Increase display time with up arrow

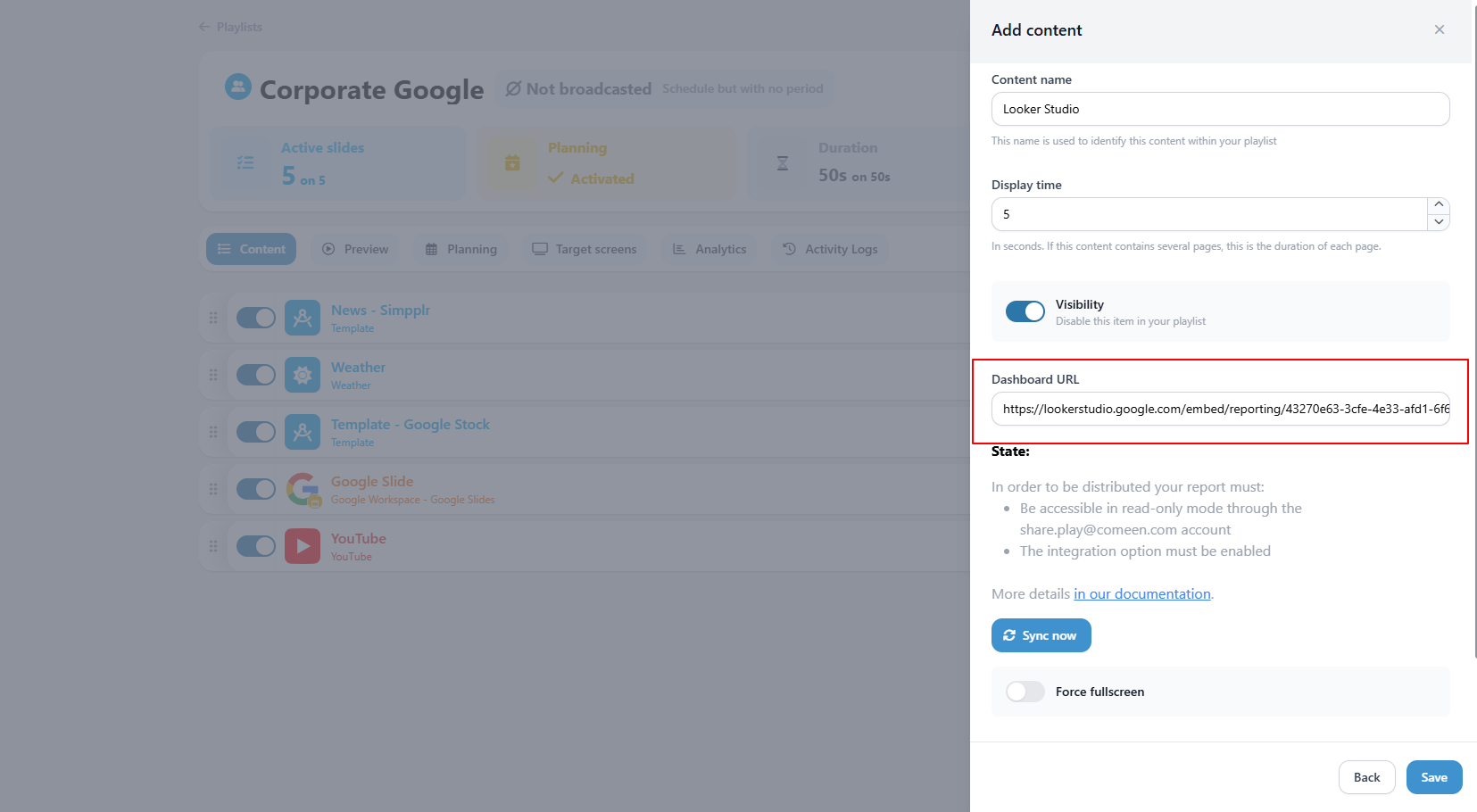pos(1439,205)
